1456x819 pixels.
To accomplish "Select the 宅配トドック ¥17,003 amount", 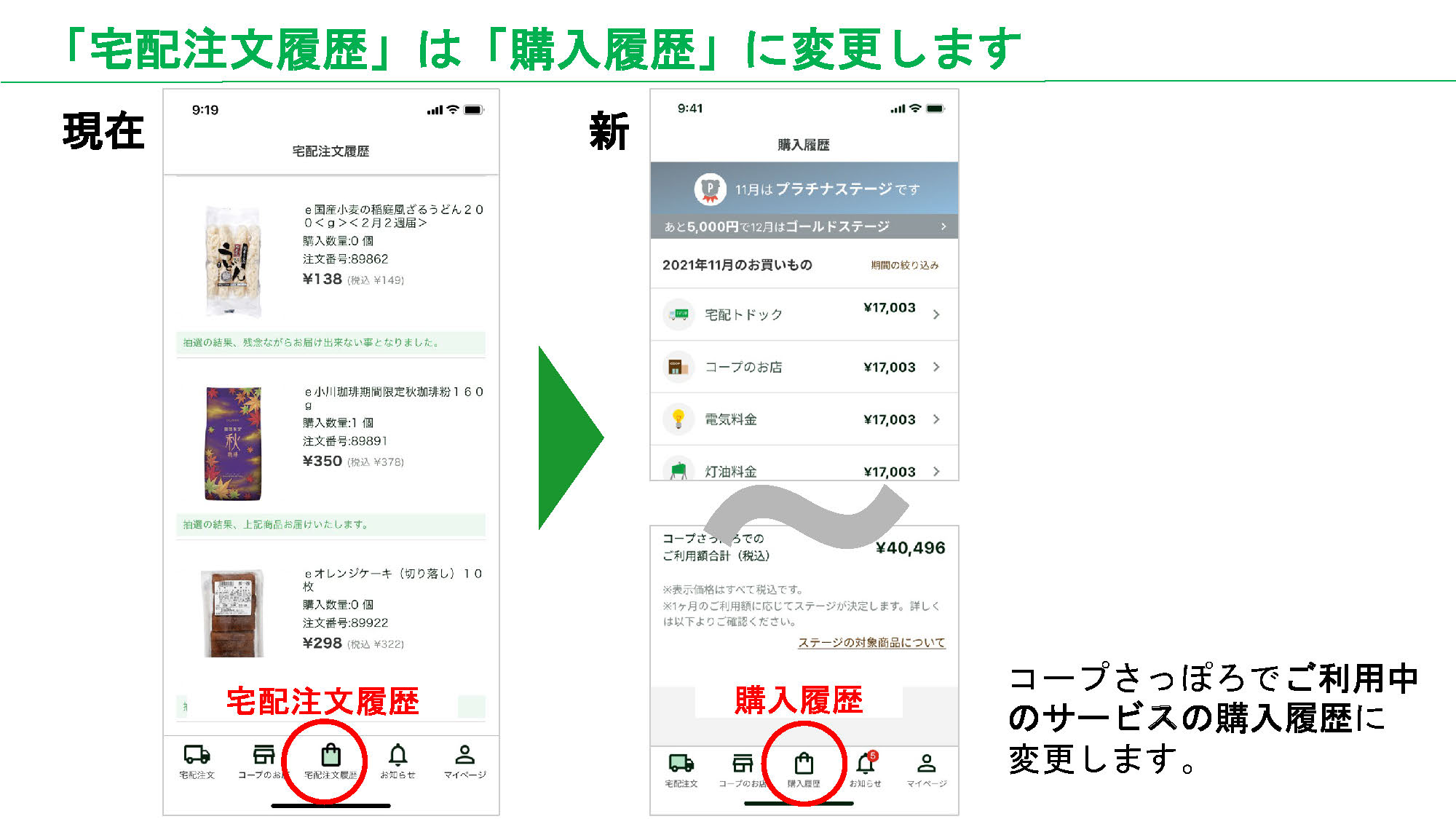I will (889, 308).
